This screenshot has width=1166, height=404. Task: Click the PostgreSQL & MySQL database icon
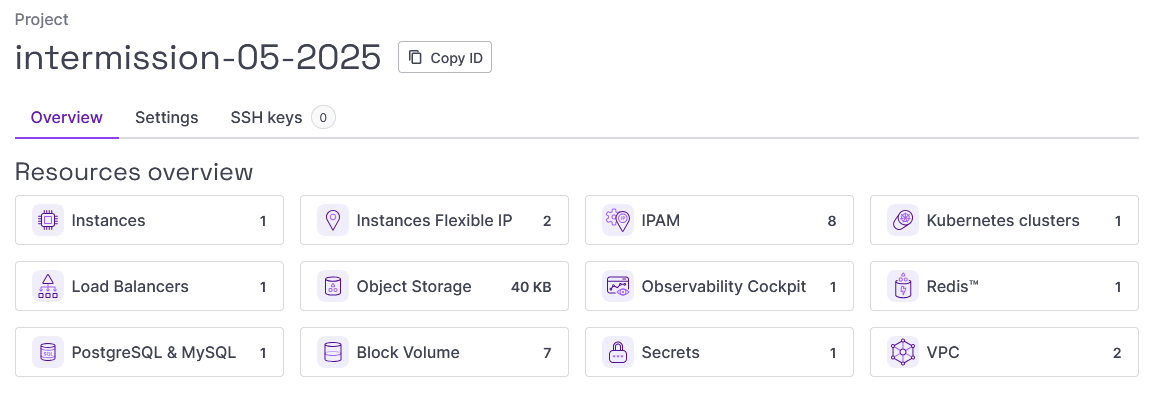click(x=48, y=352)
